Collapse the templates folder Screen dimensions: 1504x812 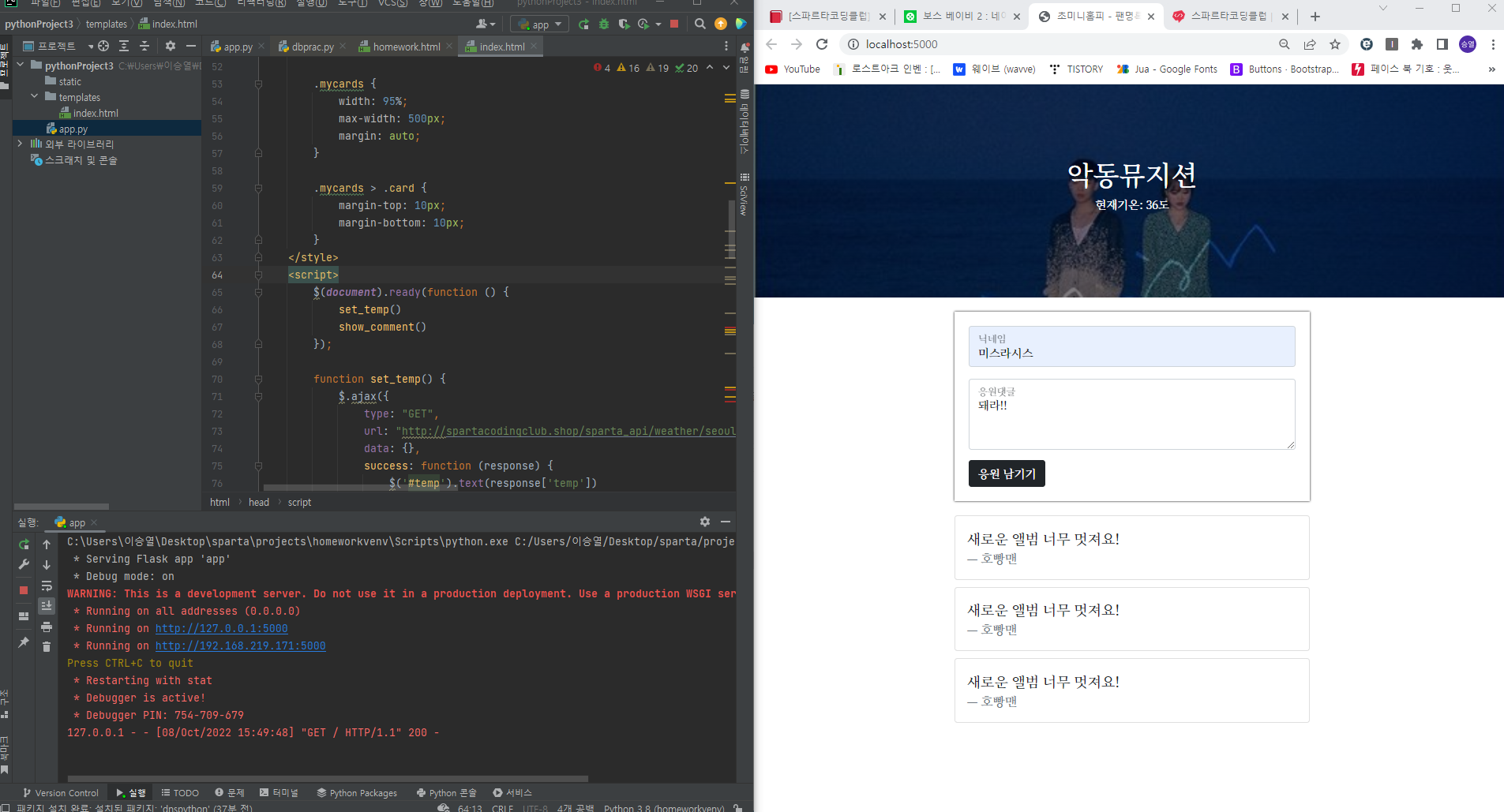click(35, 96)
